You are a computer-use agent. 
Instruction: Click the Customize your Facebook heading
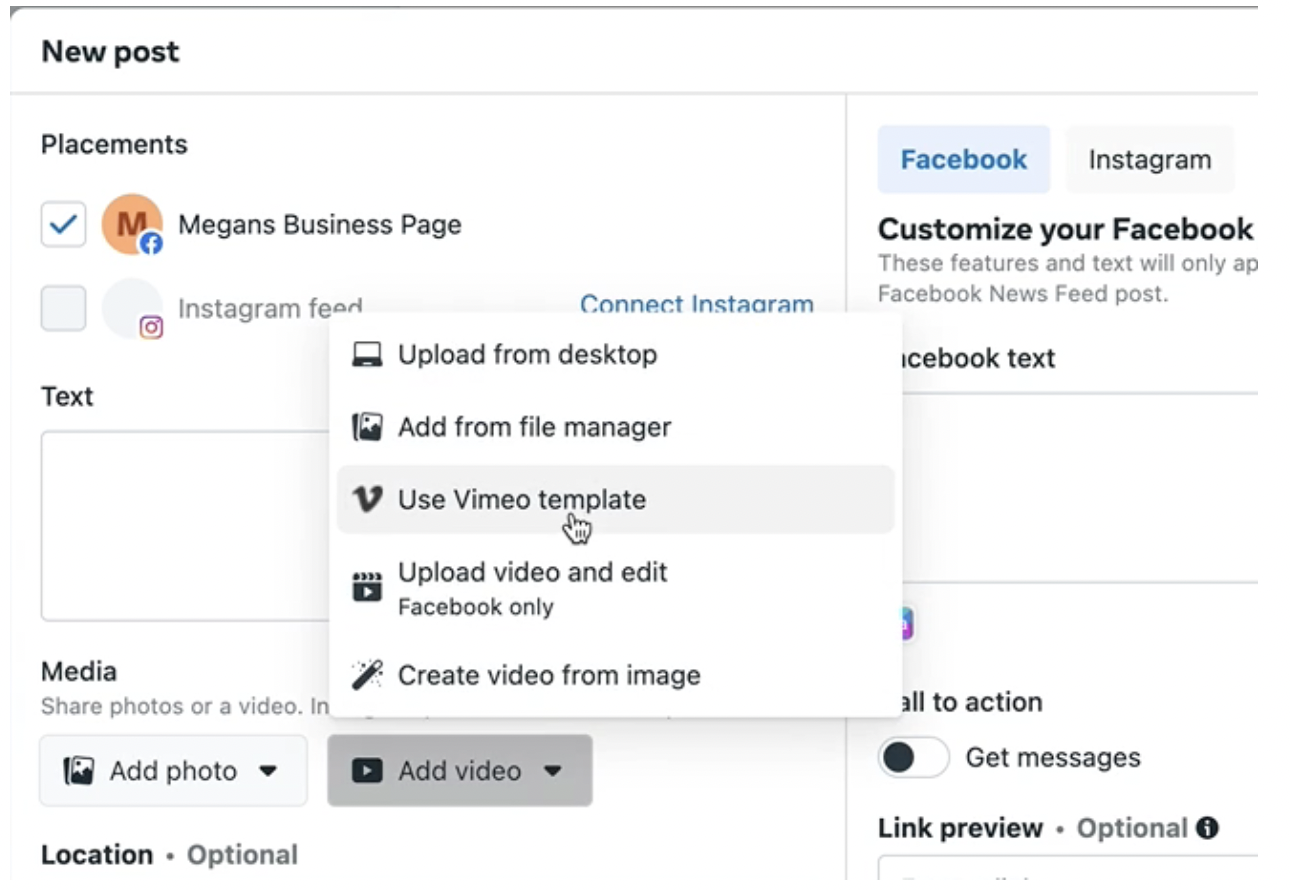(1066, 229)
